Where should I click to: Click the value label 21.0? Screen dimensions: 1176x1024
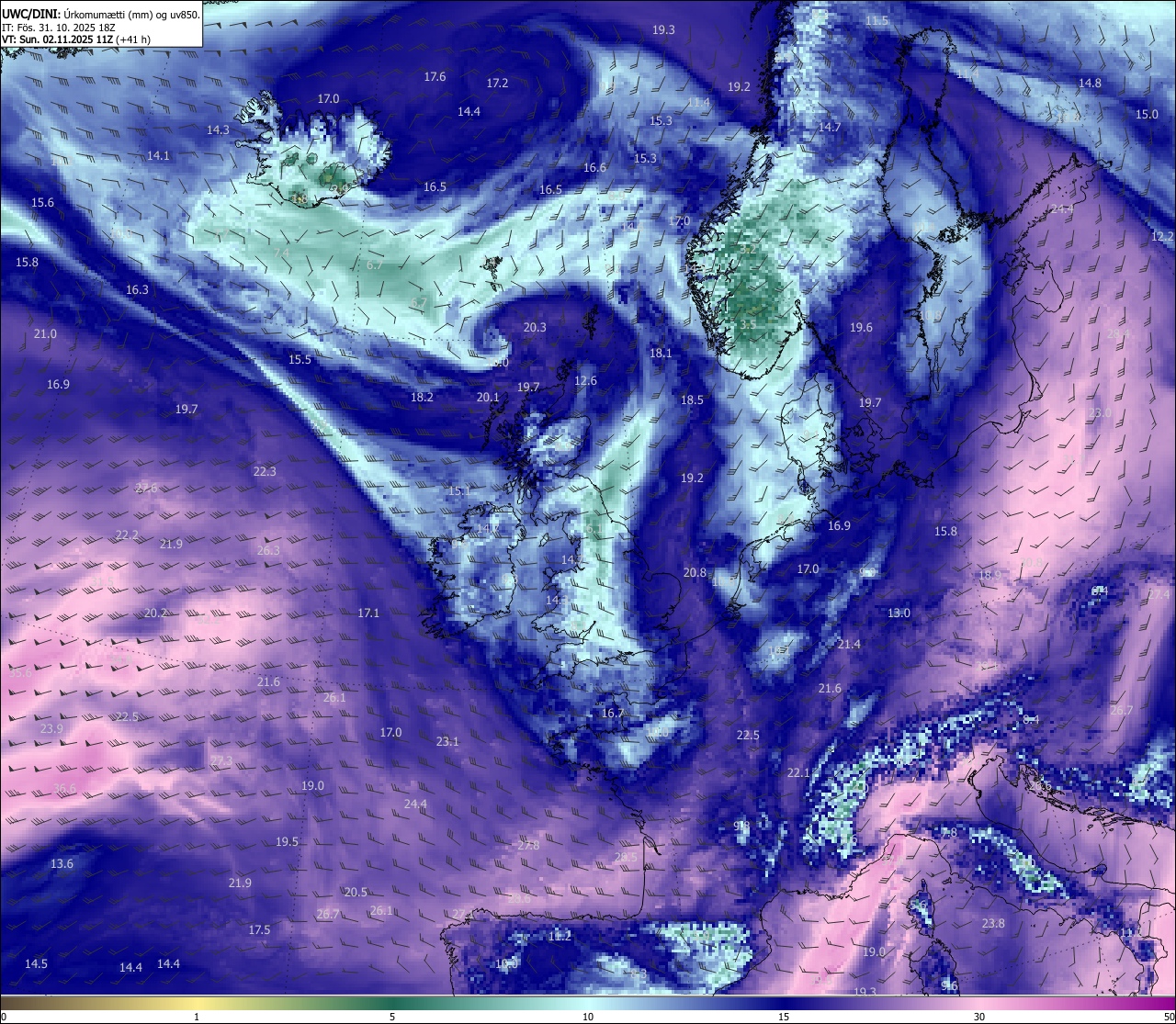[45, 333]
